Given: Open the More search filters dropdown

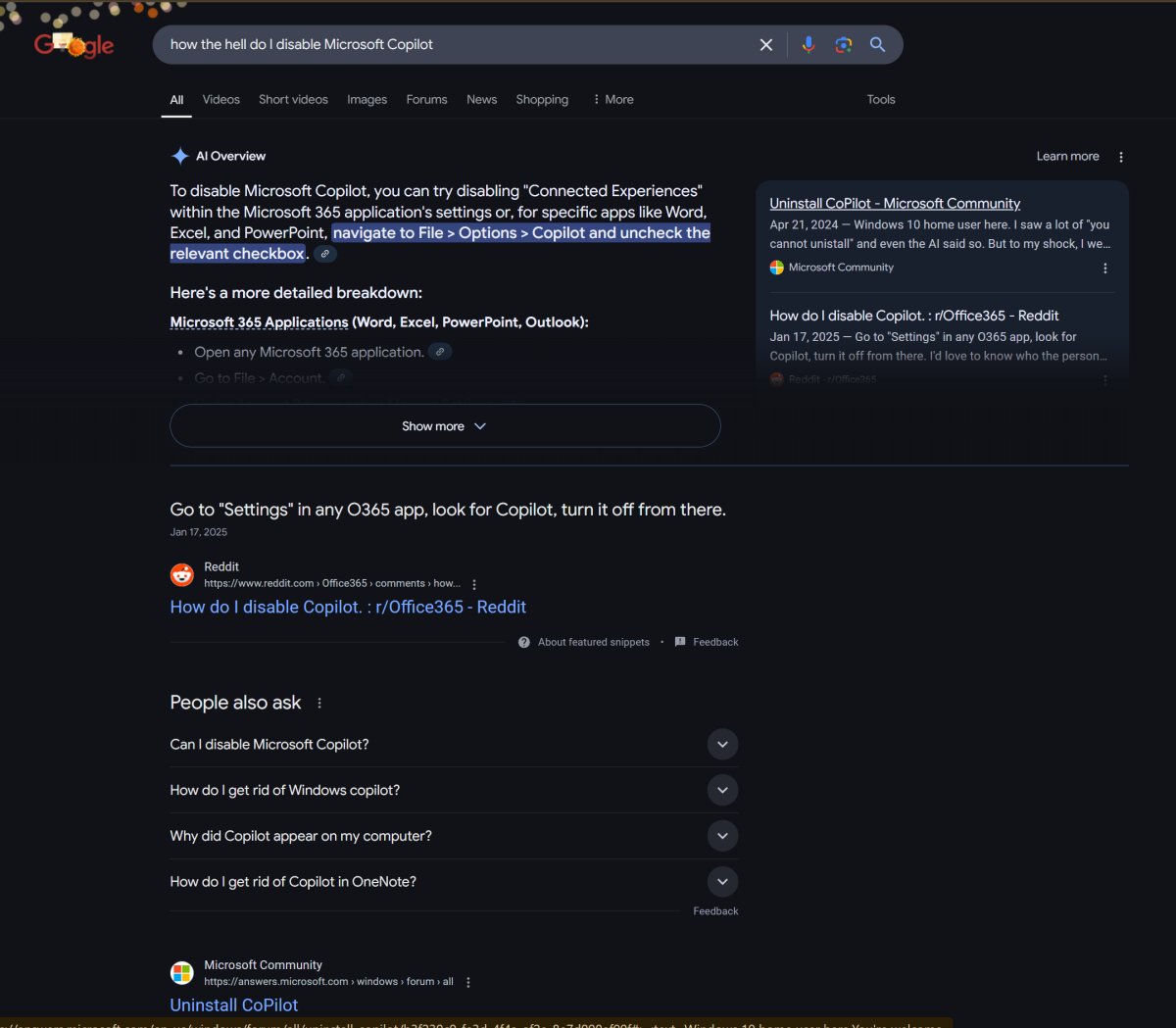Looking at the screenshot, I should pyautogui.click(x=613, y=100).
